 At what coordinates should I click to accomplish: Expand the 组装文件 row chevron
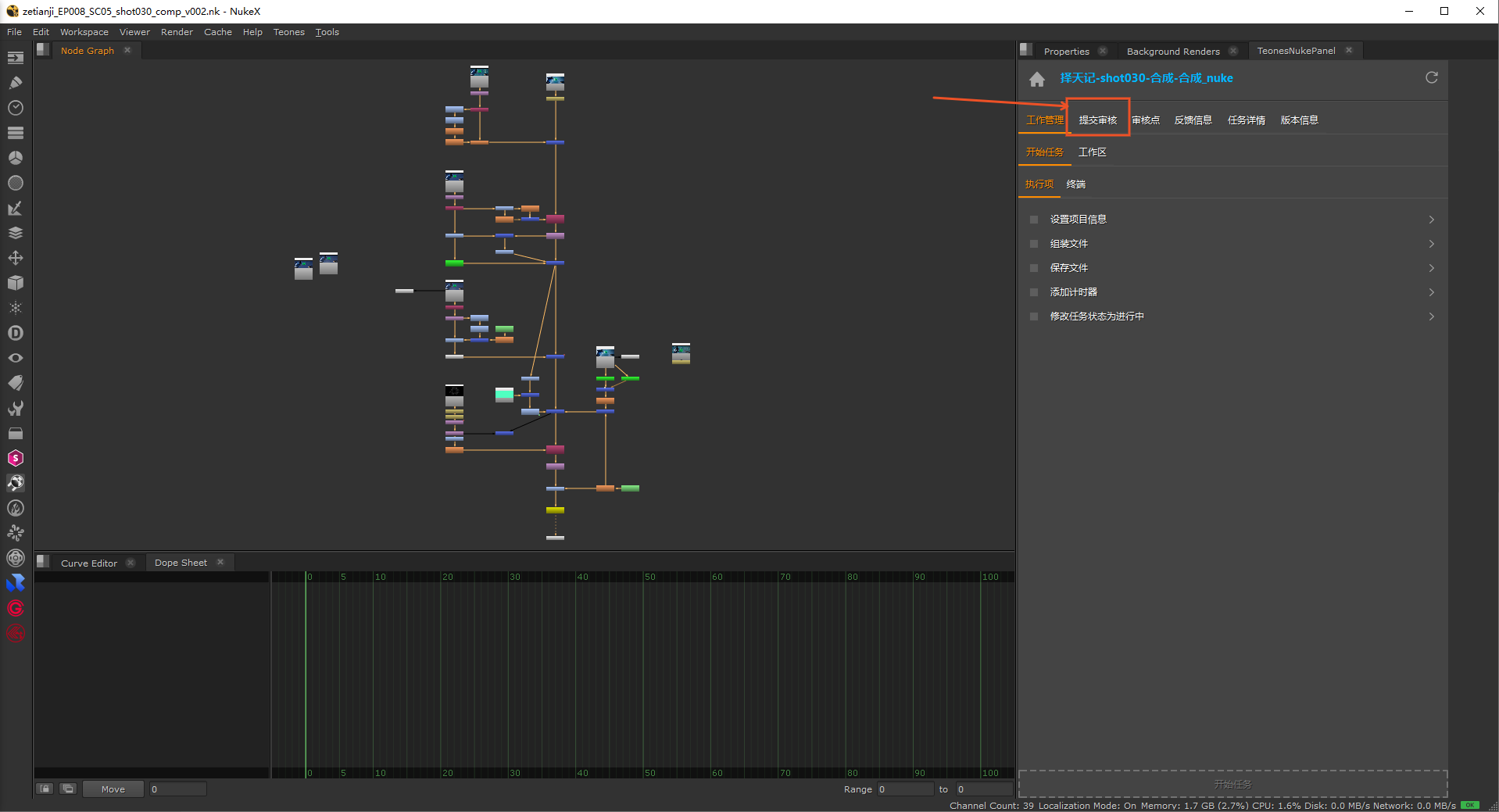pos(1431,244)
